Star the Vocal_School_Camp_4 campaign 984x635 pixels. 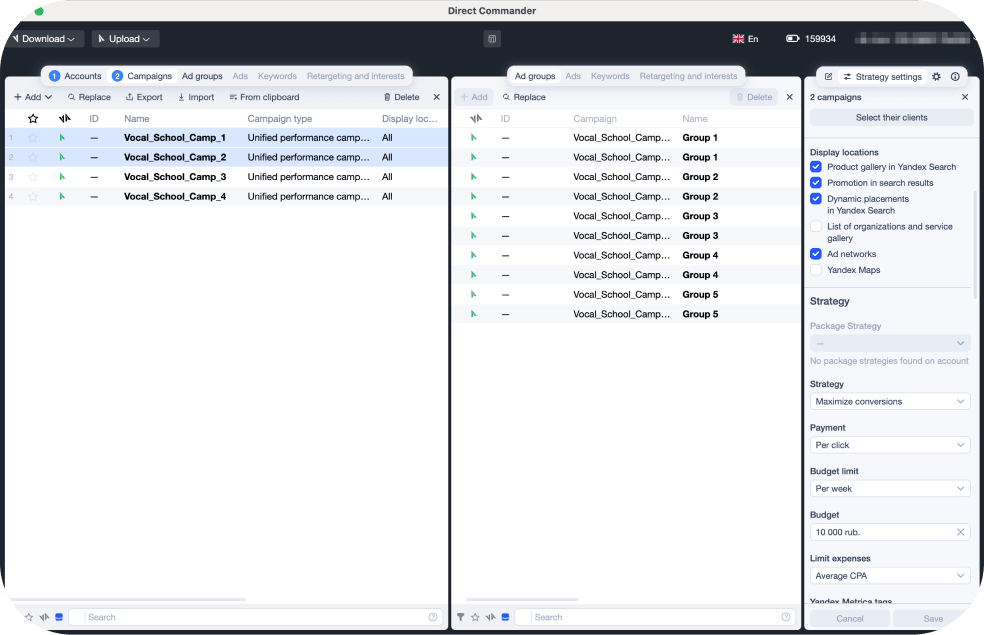point(33,196)
